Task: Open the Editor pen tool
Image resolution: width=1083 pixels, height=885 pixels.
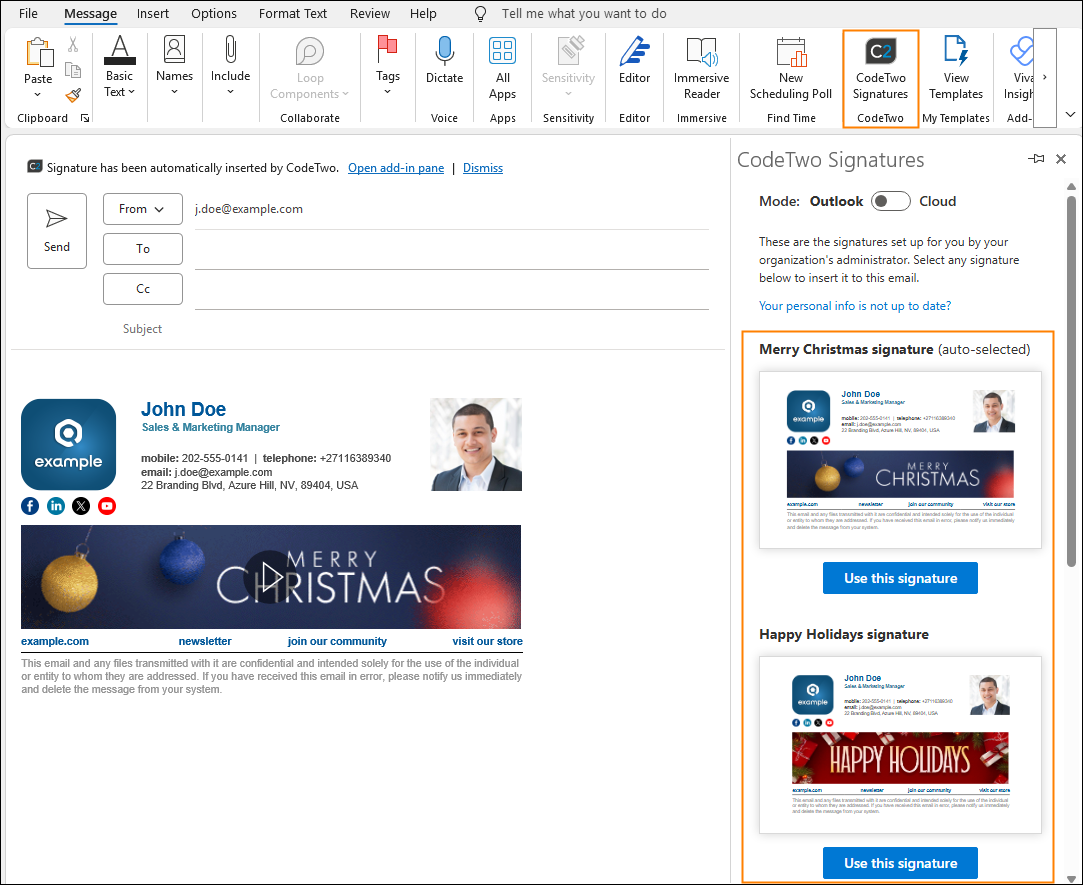Action: tap(634, 62)
